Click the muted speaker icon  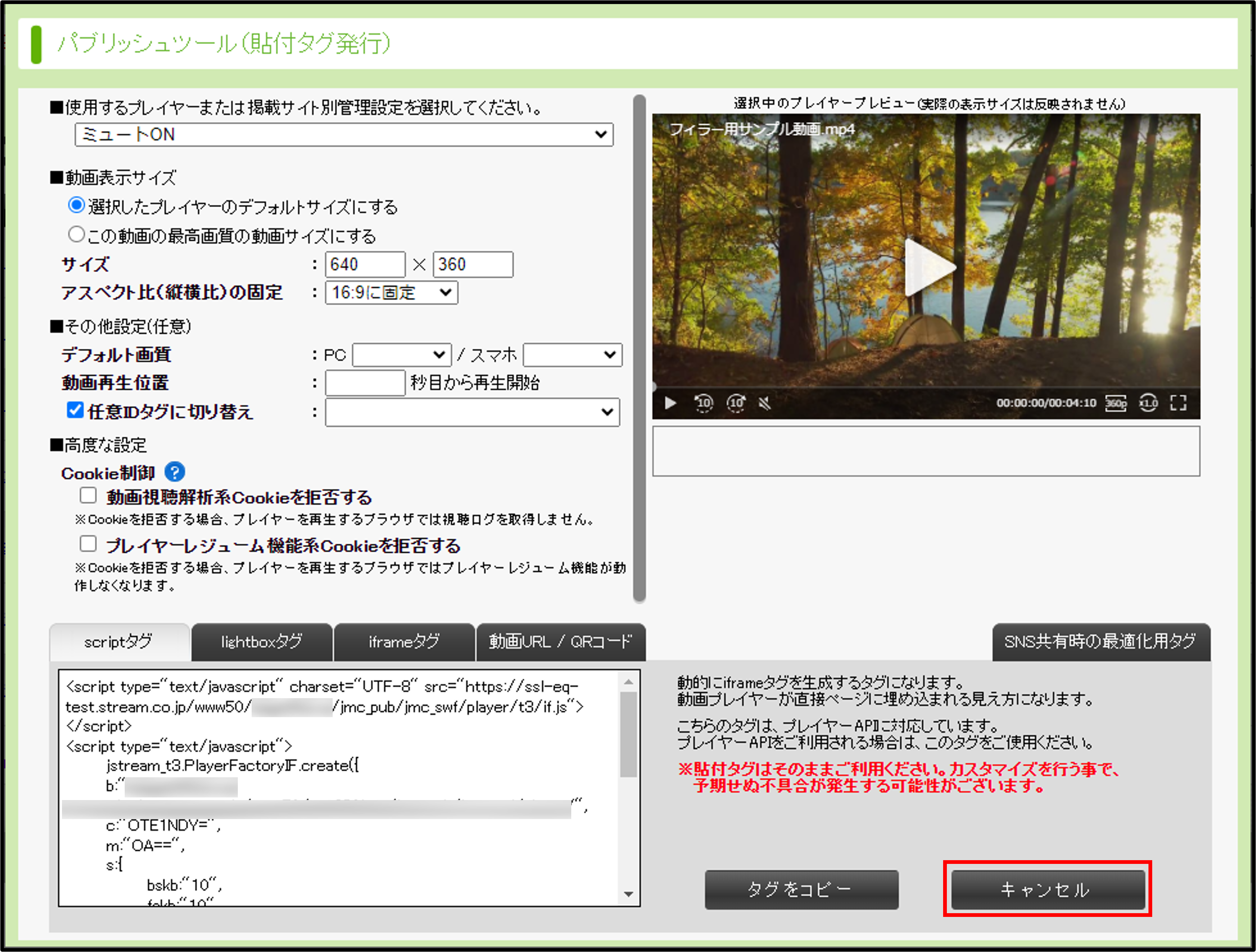765,404
